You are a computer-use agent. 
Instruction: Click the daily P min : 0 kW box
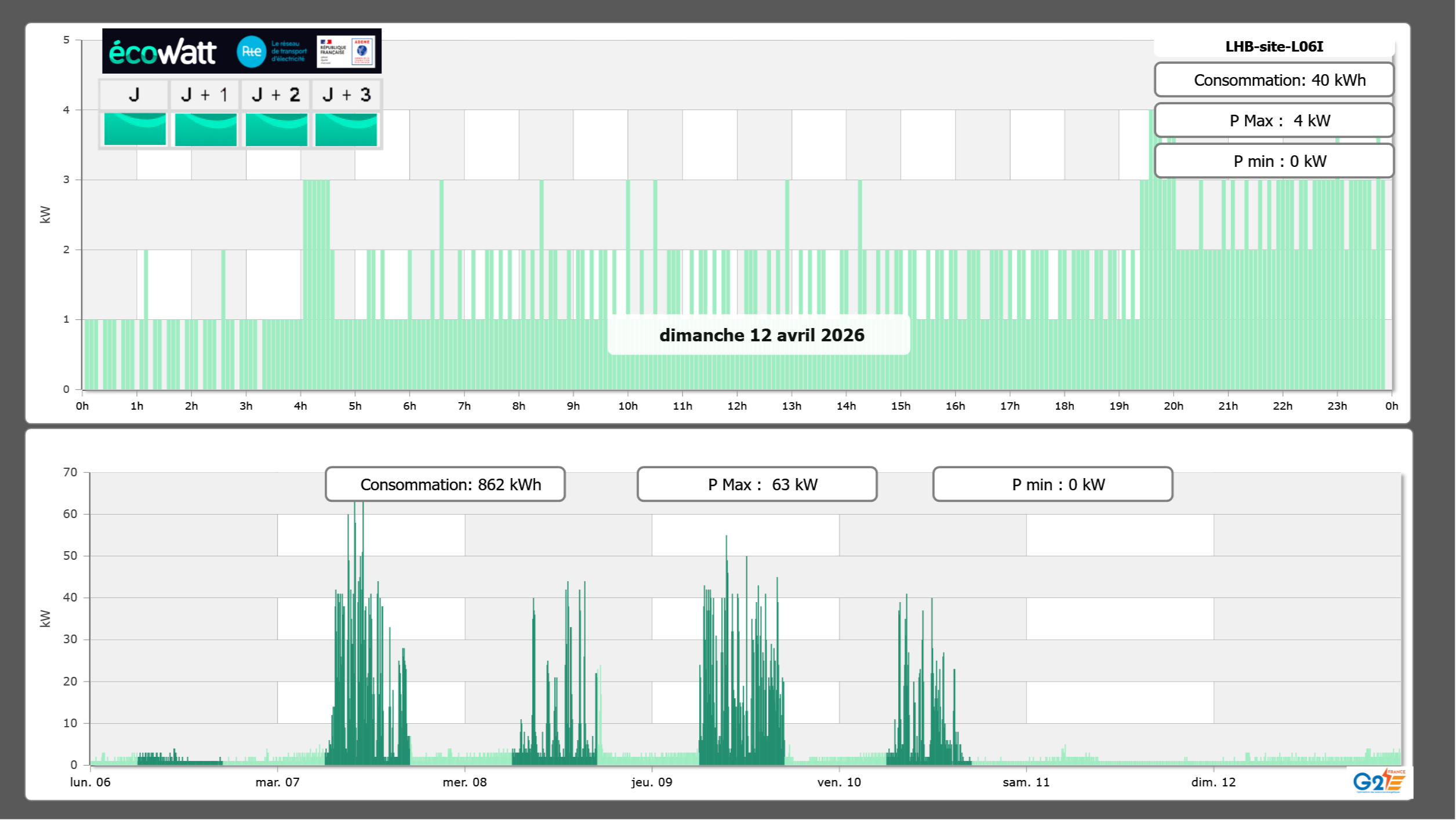[x=1274, y=161]
